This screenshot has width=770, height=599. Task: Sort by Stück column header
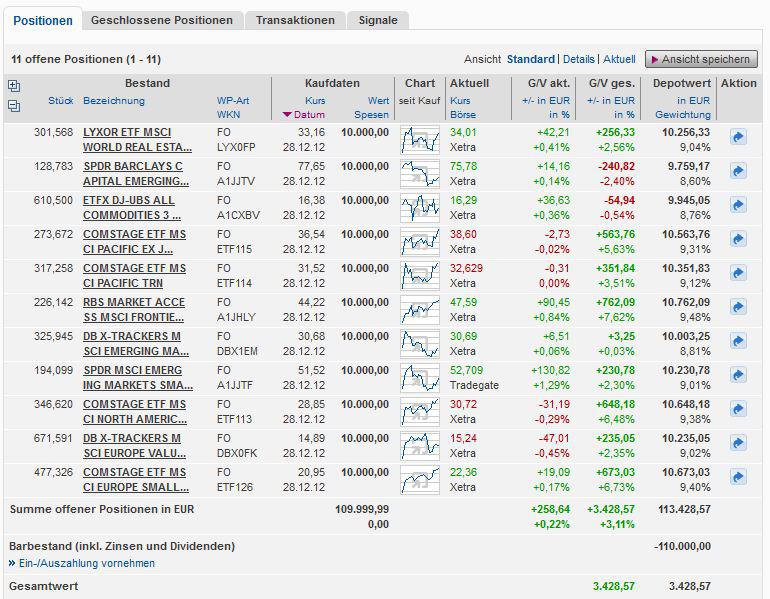pos(61,101)
